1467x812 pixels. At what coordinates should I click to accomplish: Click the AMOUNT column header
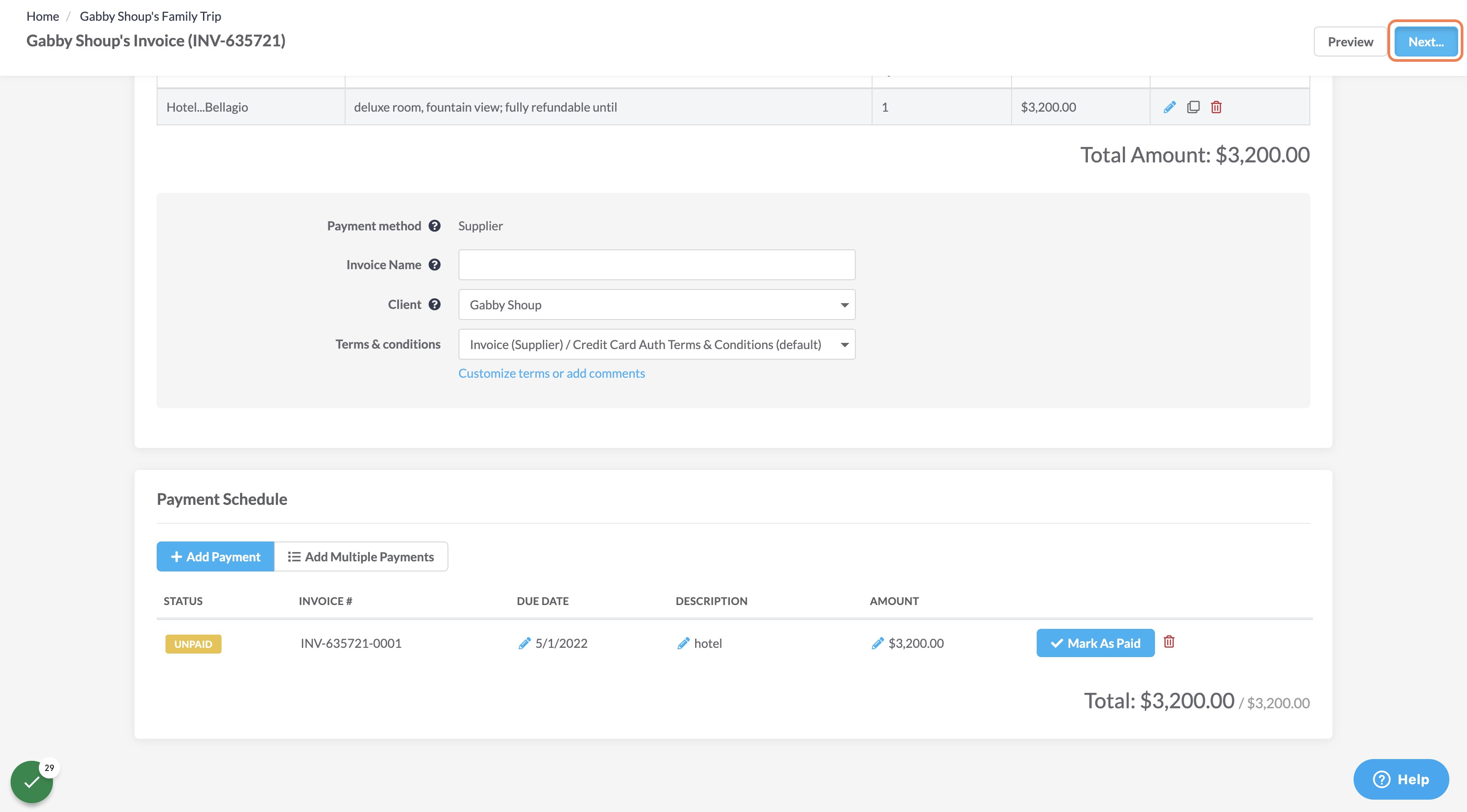[x=894, y=601]
